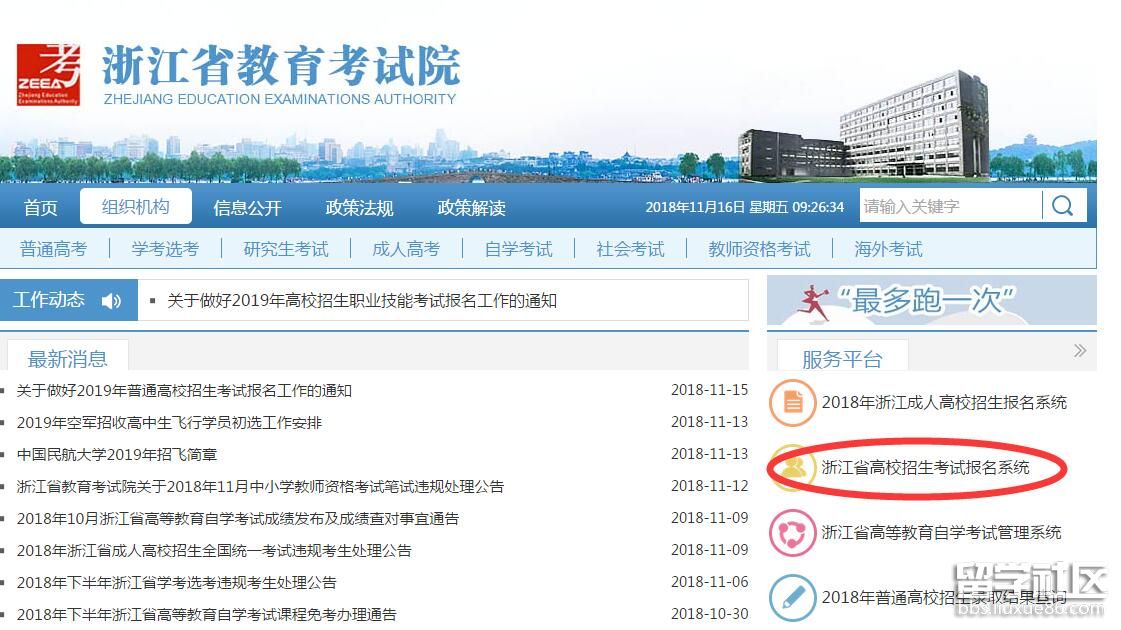Select 信息公开 in the navigation bar
Image resolution: width=1121 pixels, height=630 pixels.
[247, 208]
